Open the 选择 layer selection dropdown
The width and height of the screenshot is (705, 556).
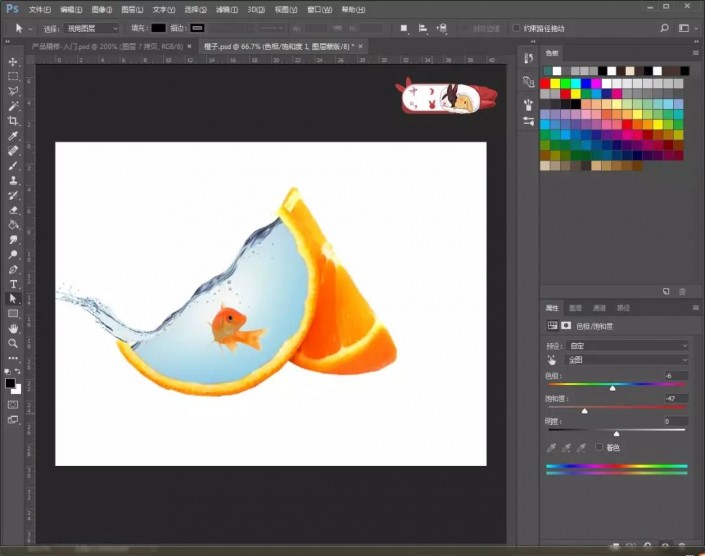click(x=92, y=28)
